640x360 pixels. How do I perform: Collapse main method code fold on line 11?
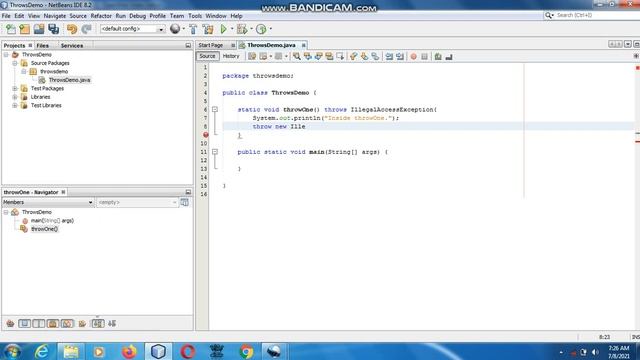pyautogui.click(x=215, y=152)
